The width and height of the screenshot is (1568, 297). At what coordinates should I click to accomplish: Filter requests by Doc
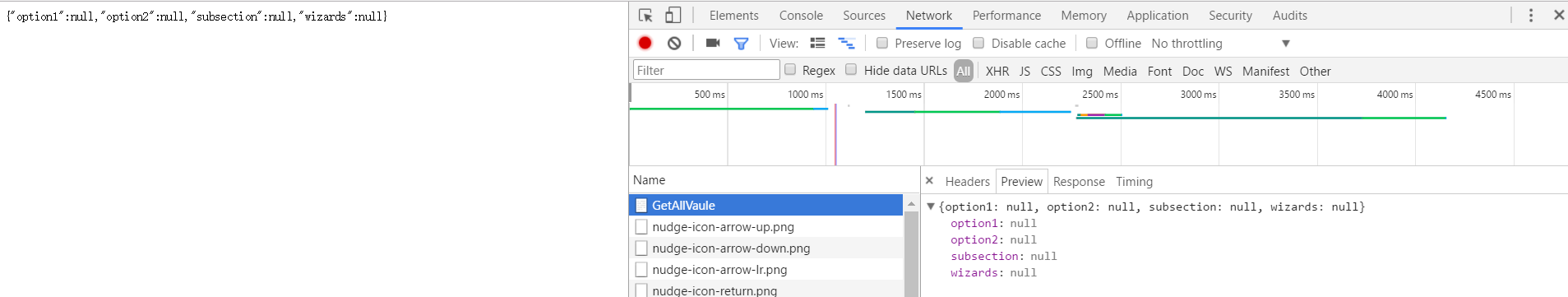coord(1193,71)
